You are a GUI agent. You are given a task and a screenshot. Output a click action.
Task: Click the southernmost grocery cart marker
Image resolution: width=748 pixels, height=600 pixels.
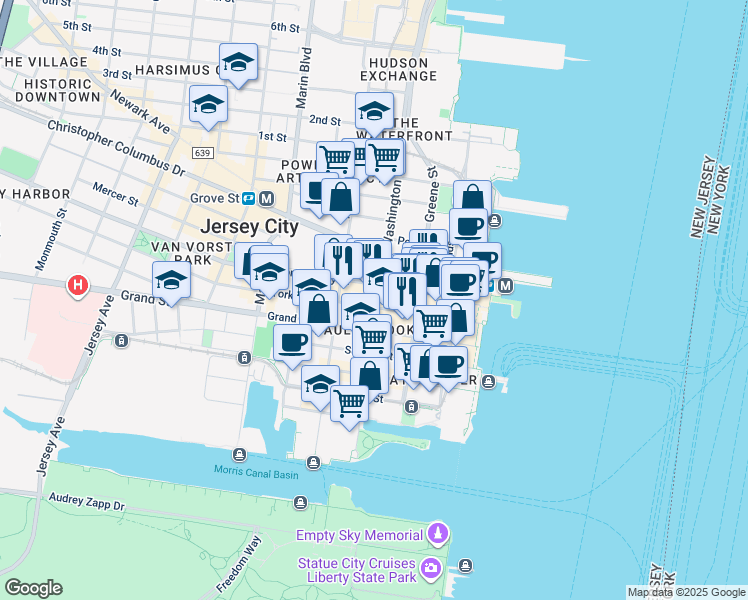350,404
